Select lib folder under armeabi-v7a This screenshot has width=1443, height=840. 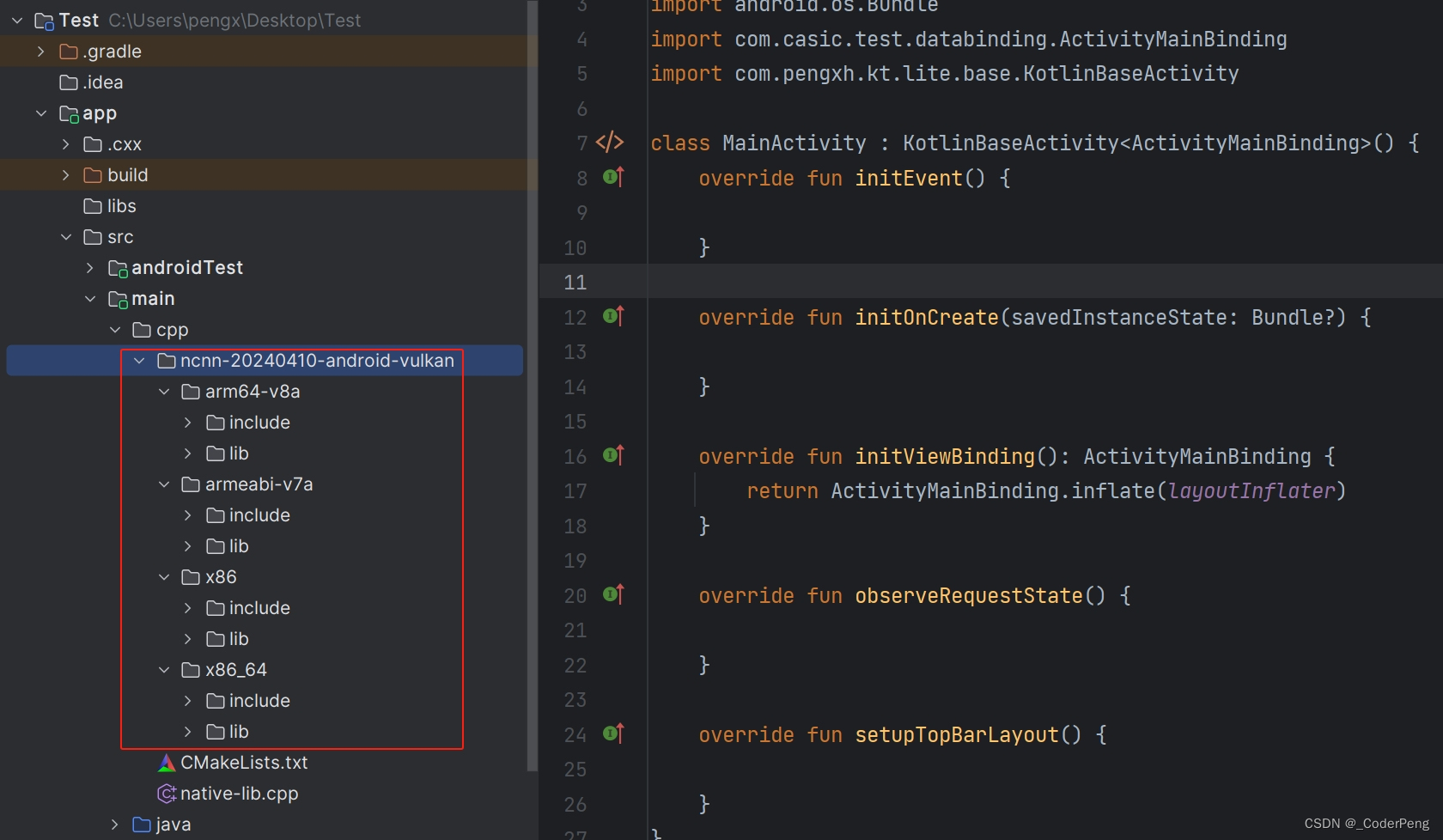point(239,546)
